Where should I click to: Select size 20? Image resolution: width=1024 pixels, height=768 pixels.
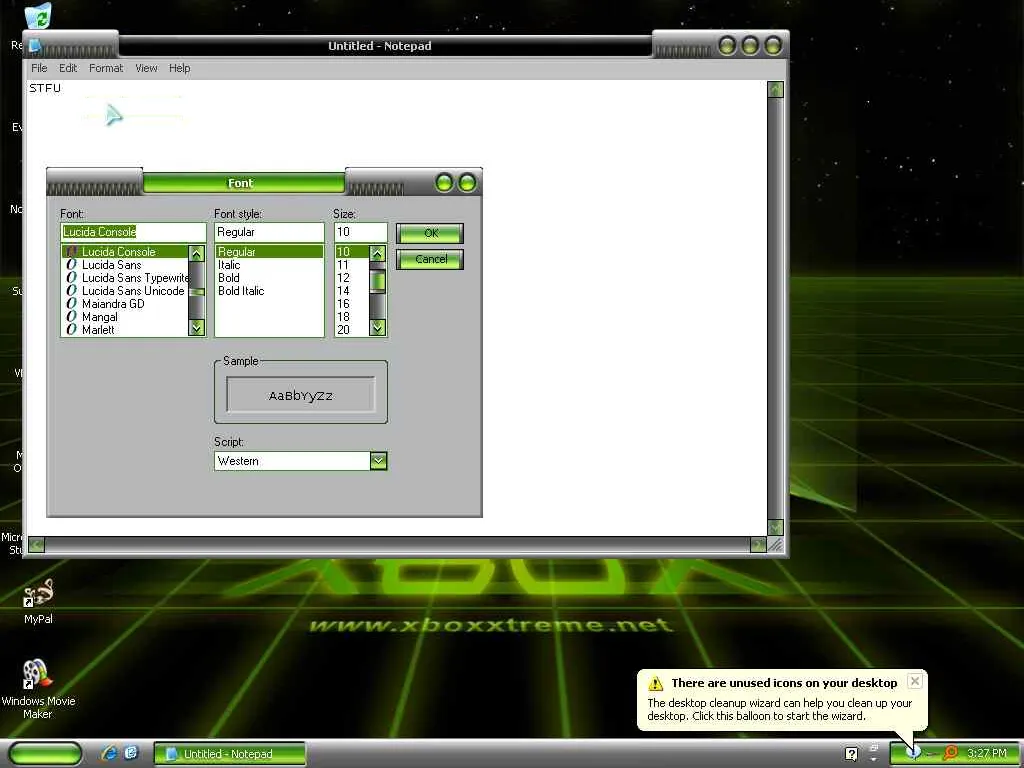[x=352, y=330]
